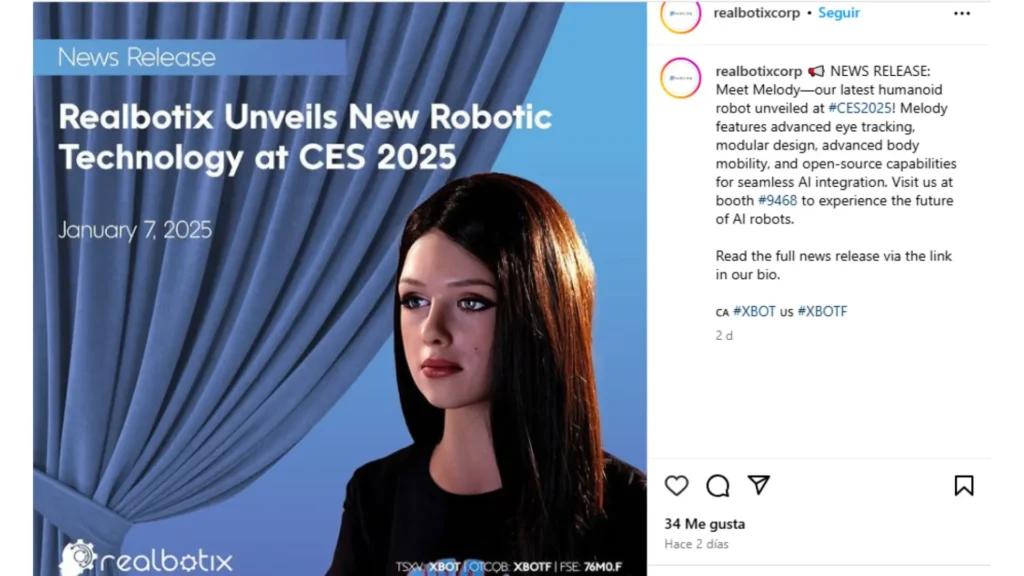Screen dimensions: 1024x576
Task: Click the News Release banner on image
Action: tap(190, 57)
